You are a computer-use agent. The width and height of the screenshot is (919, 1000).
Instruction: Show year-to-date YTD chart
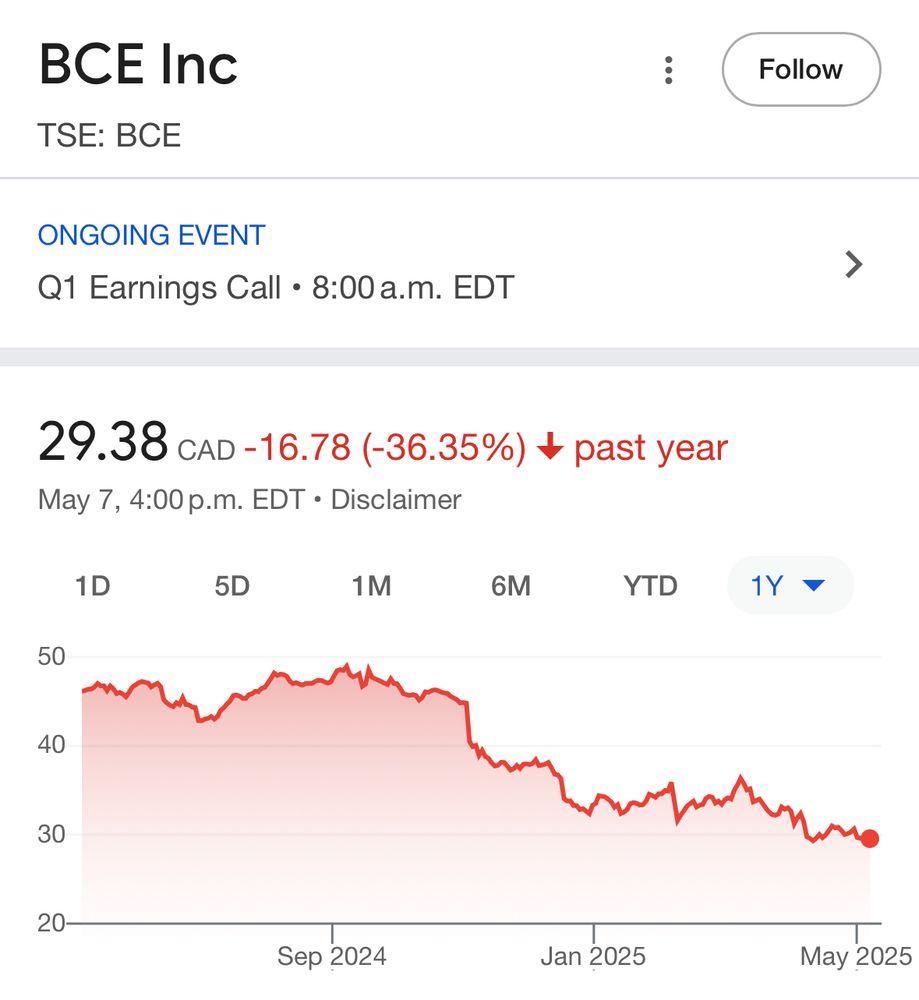(x=651, y=585)
